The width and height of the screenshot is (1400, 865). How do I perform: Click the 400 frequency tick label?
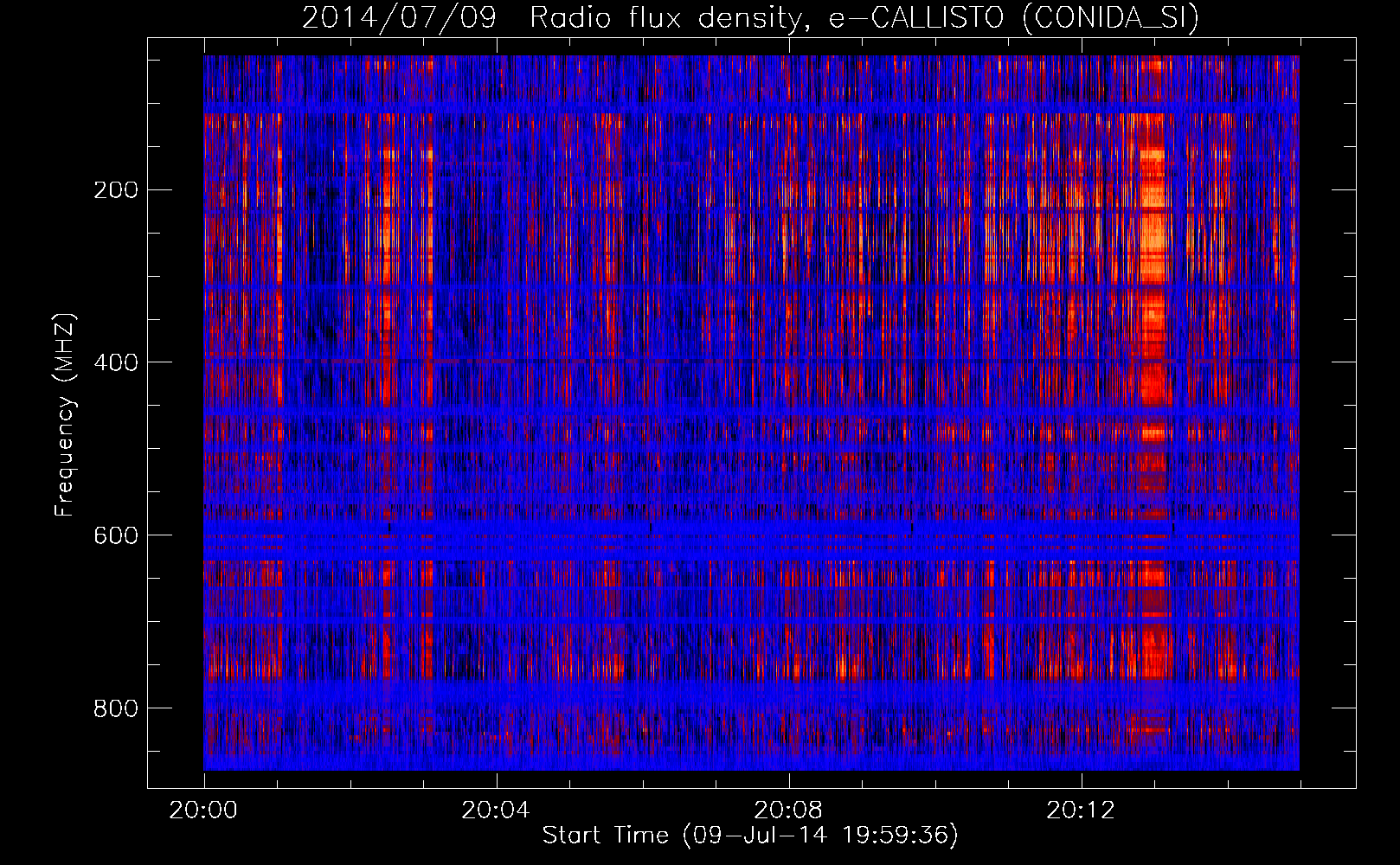click(116, 362)
